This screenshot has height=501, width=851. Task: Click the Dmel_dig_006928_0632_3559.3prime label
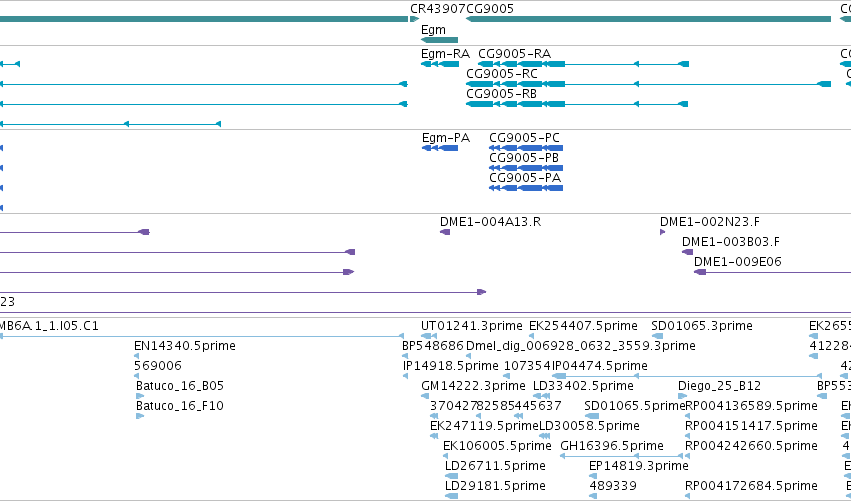point(581,346)
